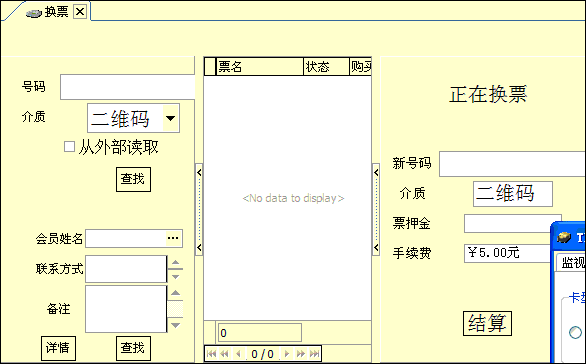Open the 介质 二维码 dropdown arrow
This screenshot has height=364, width=586.
coord(171,118)
